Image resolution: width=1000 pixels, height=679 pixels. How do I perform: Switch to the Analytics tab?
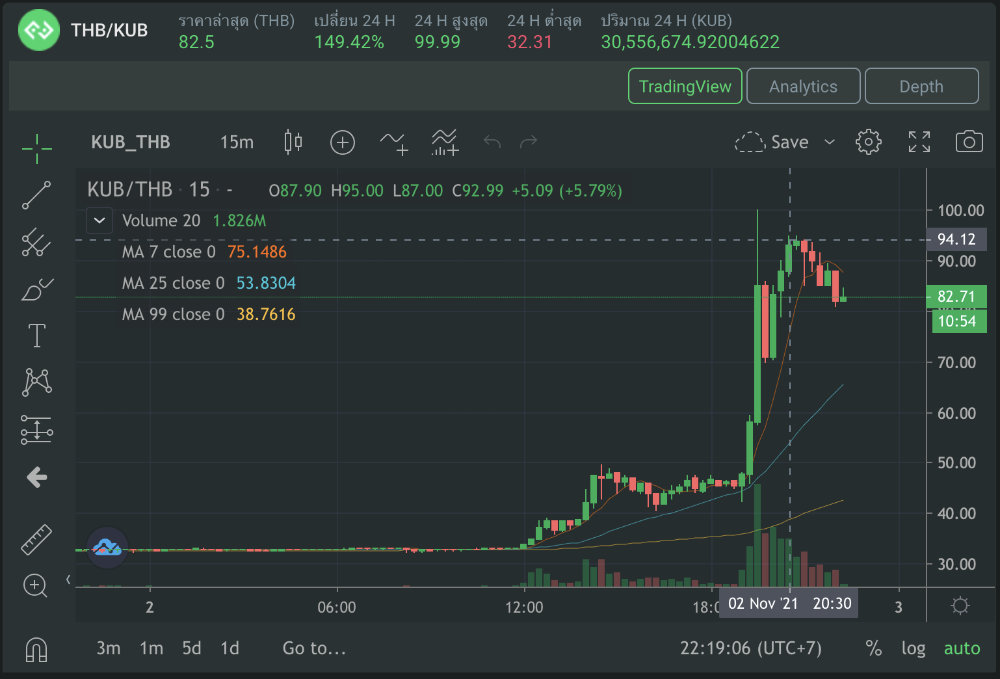[803, 86]
